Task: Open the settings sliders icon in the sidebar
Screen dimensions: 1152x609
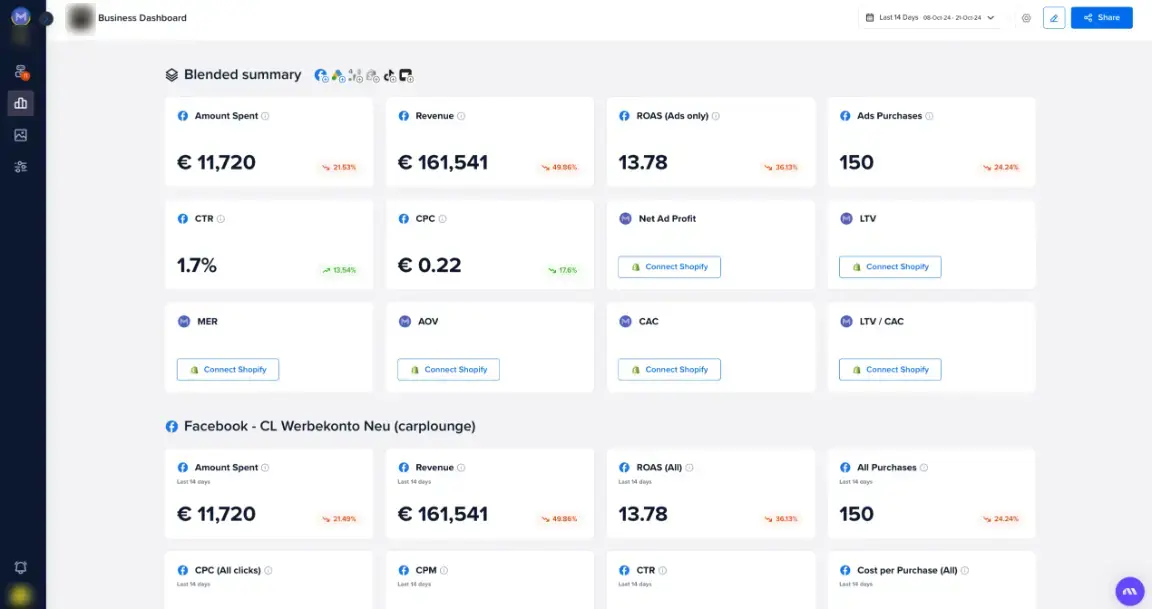Action: point(20,166)
